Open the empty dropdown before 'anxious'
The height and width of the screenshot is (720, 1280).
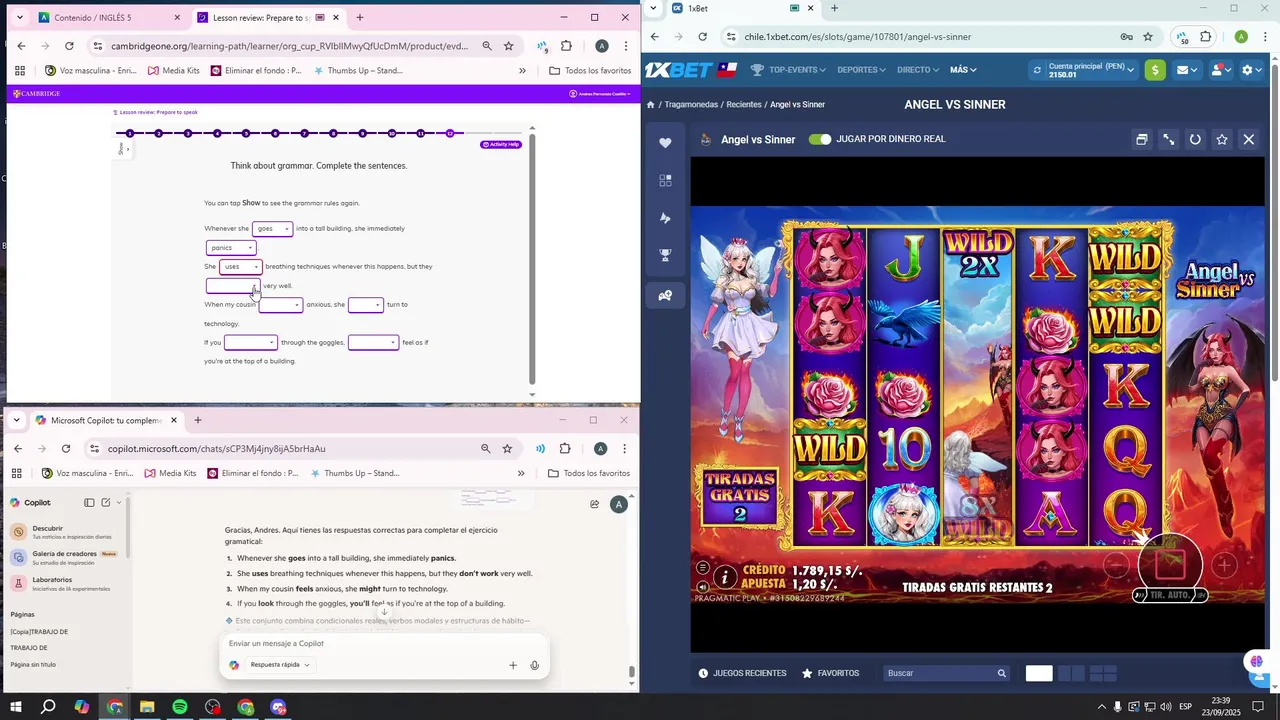[281, 305]
